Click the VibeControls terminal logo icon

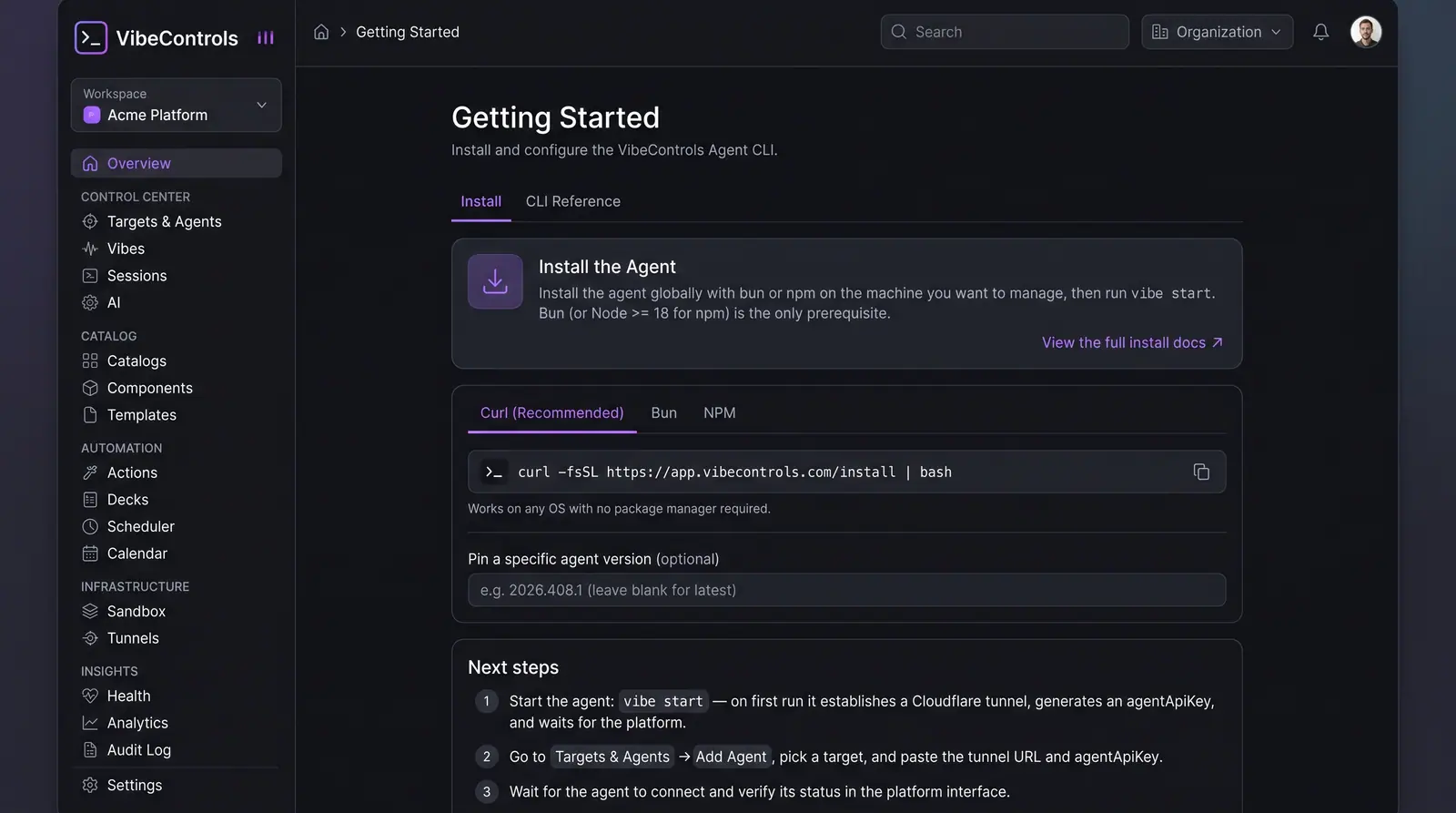coord(91,37)
